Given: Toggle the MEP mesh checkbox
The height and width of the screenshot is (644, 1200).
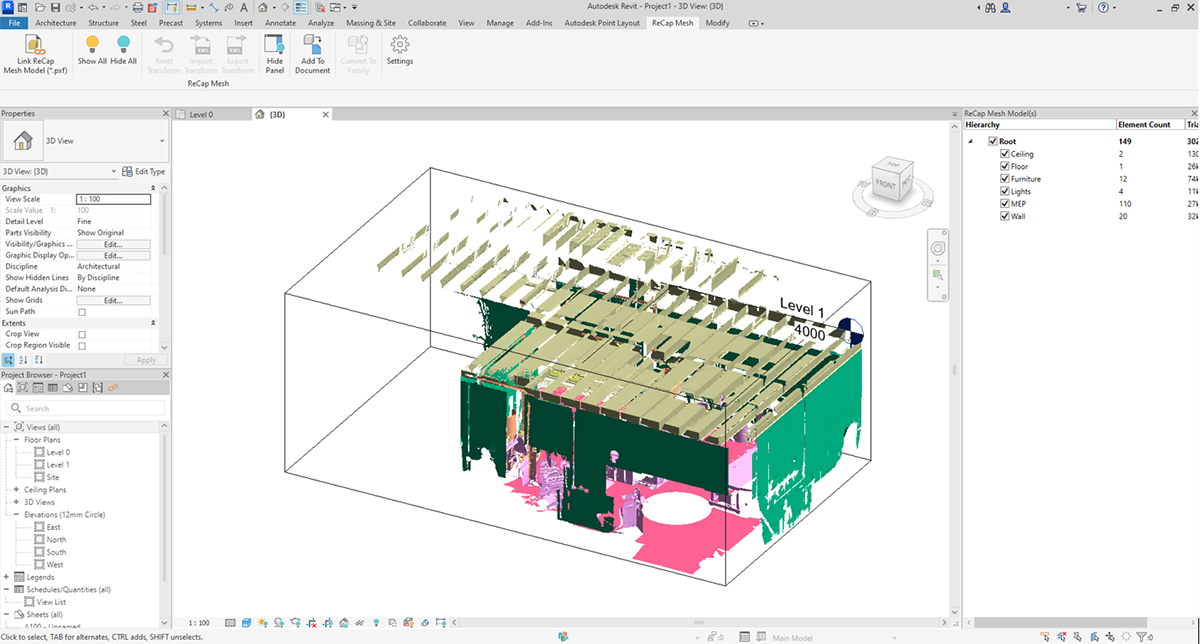Looking at the screenshot, I should pyautogui.click(x=1005, y=203).
